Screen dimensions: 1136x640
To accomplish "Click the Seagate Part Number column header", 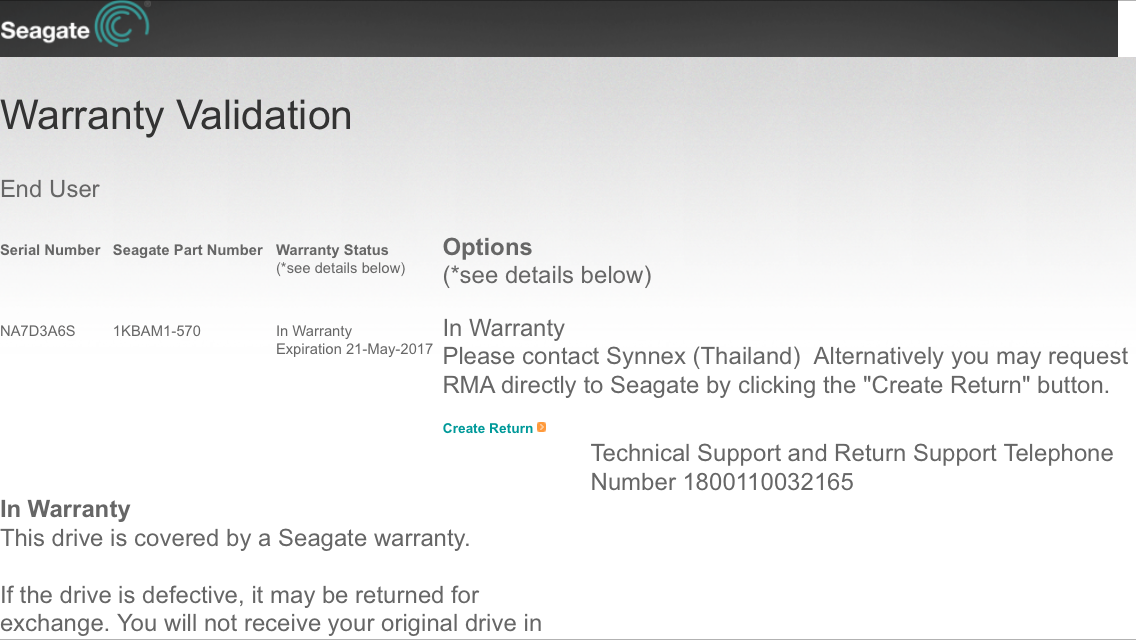I will [x=187, y=250].
